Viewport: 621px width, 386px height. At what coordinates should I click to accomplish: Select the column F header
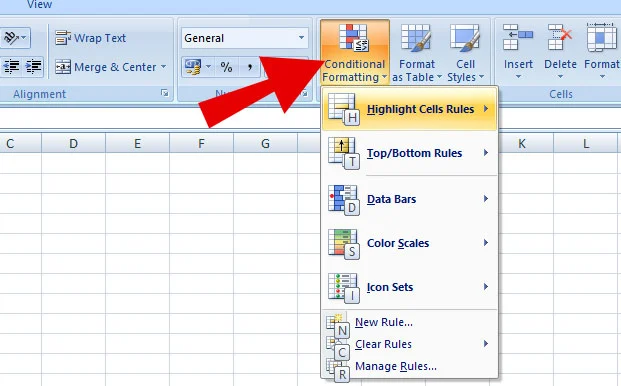(x=201, y=143)
